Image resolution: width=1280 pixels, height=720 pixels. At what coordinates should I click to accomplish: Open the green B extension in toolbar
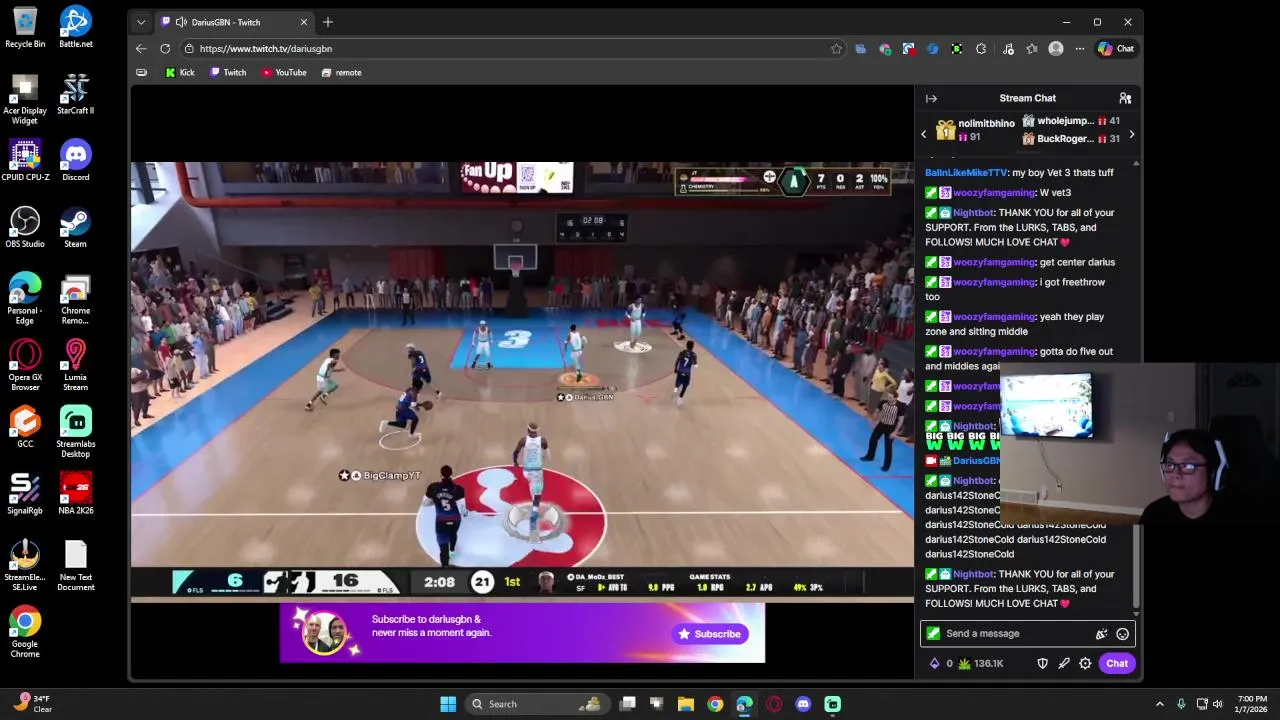tap(957, 48)
